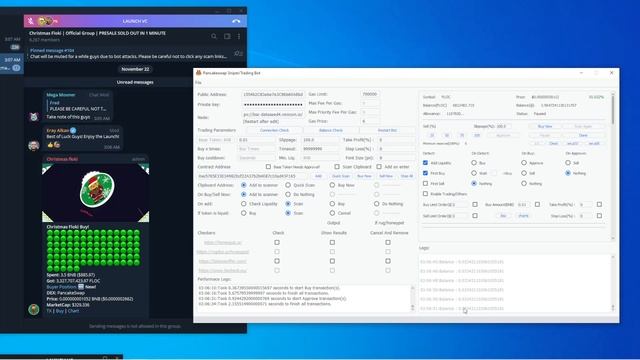The width and height of the screenshot is (640, 360).
Task: Click the Performance Logs scrollbar
Action: (x=412, y=298)
